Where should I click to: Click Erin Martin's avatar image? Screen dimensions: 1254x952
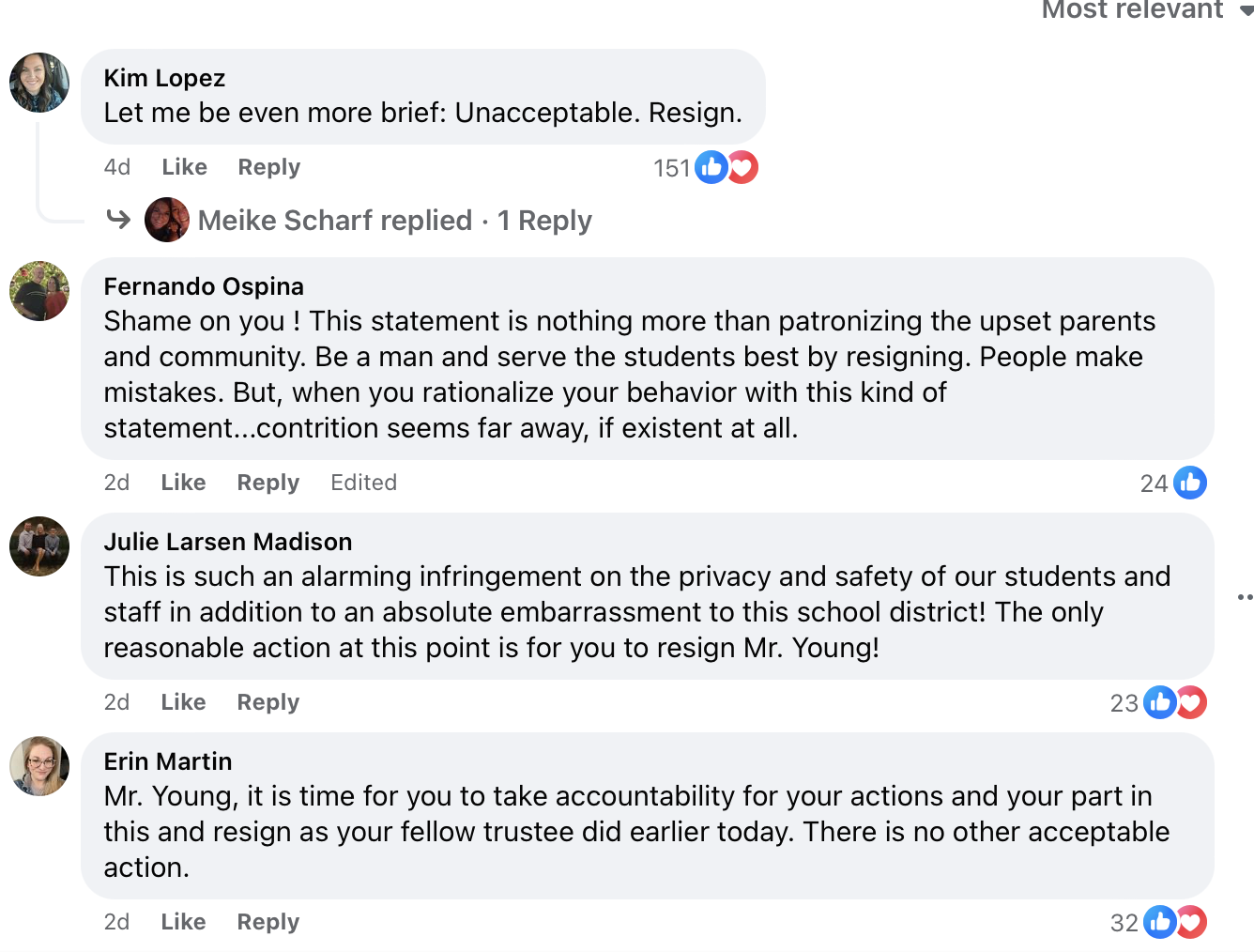coord(39,766)
